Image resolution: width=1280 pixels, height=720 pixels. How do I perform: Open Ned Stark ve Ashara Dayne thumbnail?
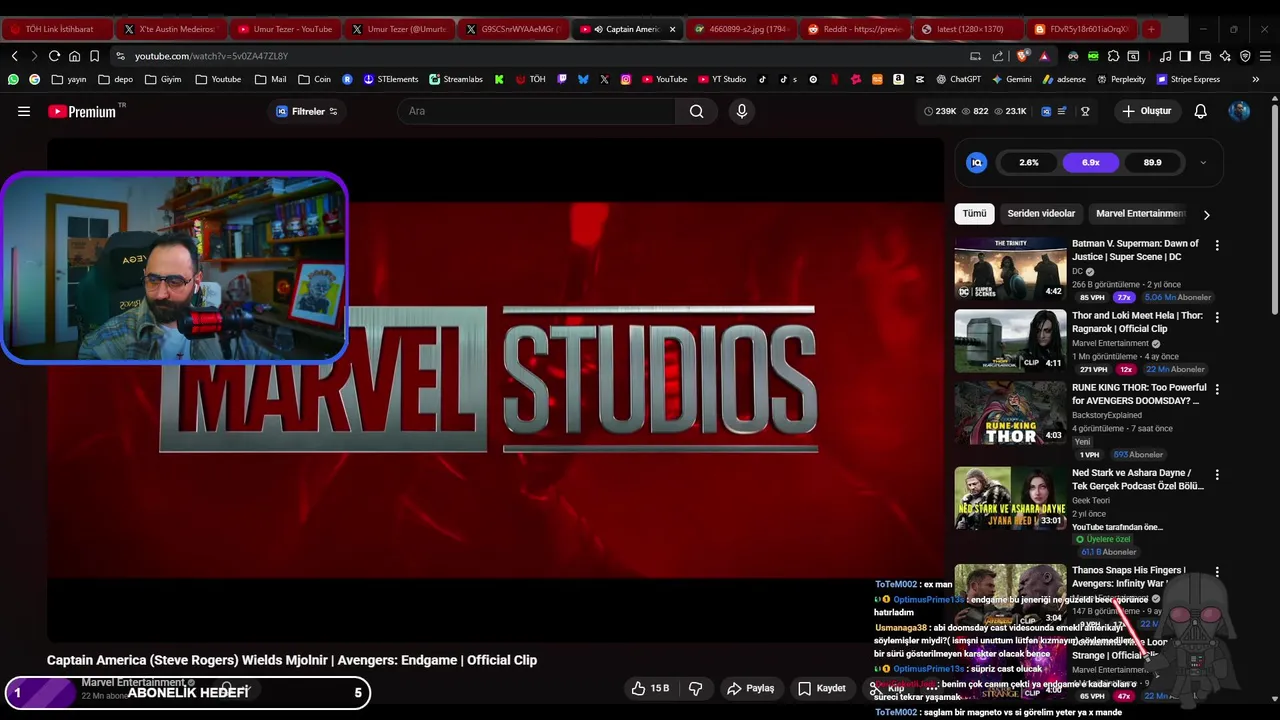pos(1010,497)
